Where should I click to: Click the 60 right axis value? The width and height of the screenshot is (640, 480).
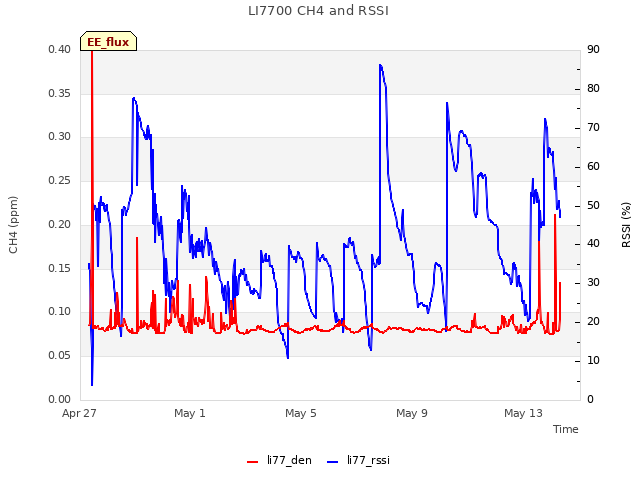tap(593, 167)
